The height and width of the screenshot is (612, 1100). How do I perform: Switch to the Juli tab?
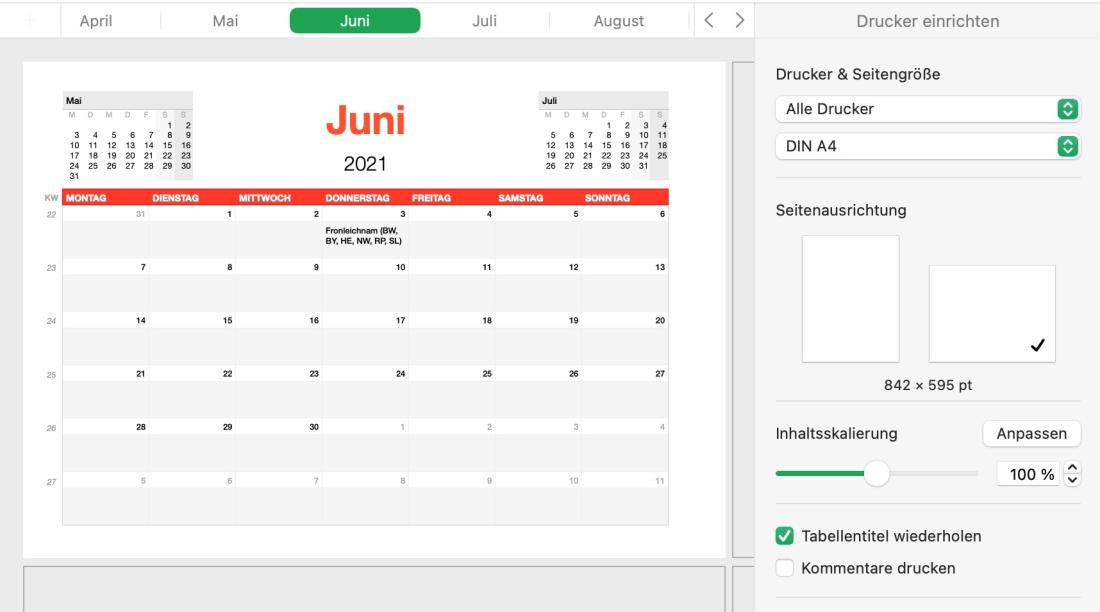[484, 18]
